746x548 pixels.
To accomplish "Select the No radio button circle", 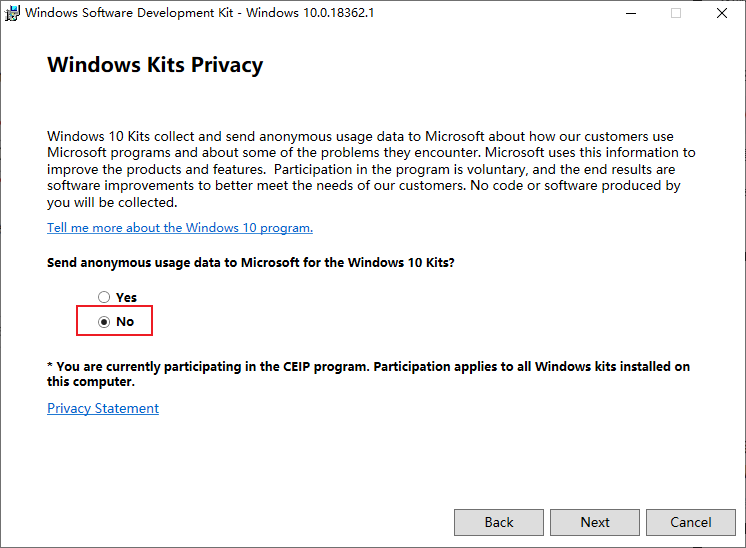I will (104, 322).
